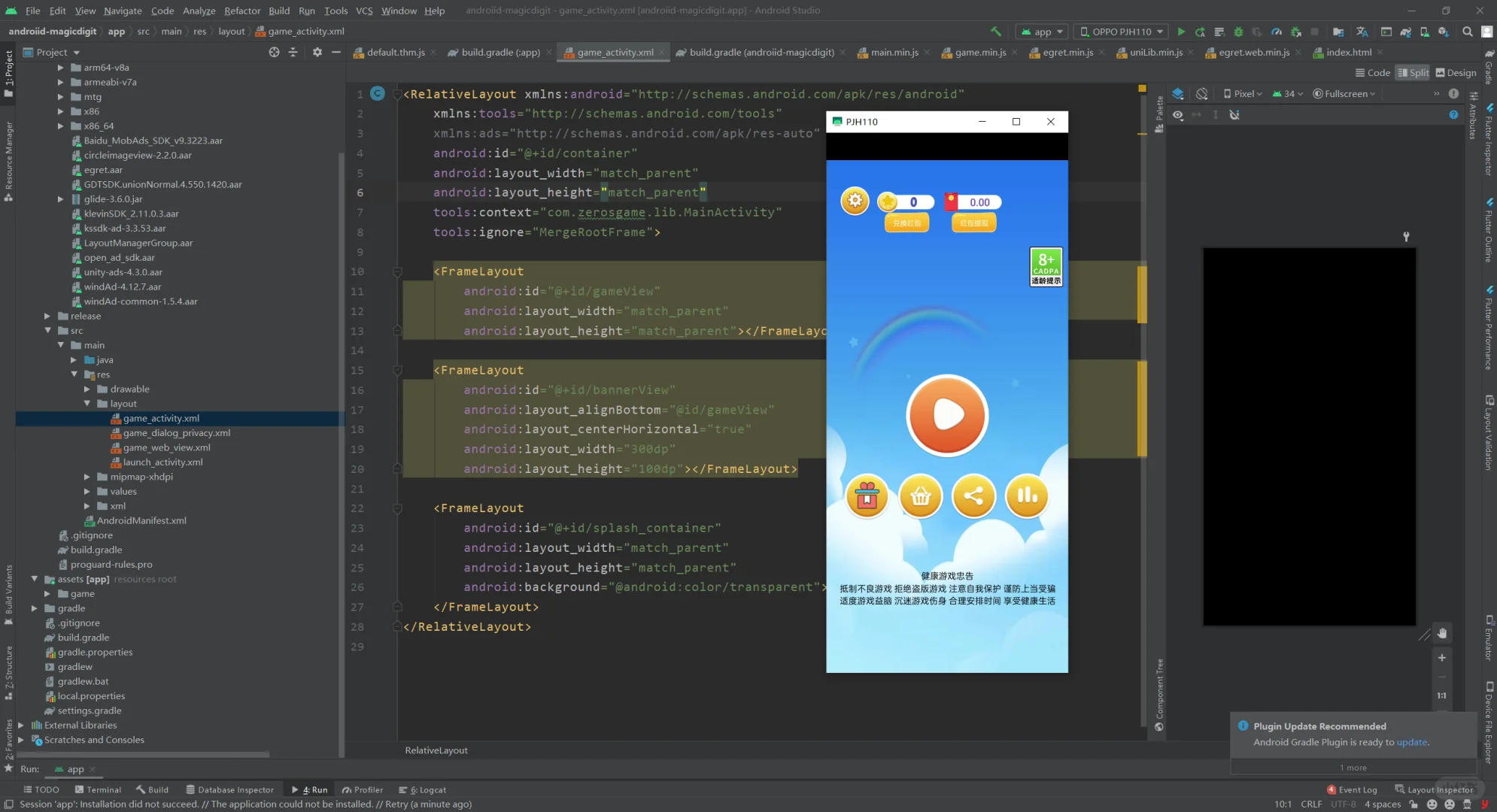Click the Search Everywhere magnifier icon

pos(1467,32)
